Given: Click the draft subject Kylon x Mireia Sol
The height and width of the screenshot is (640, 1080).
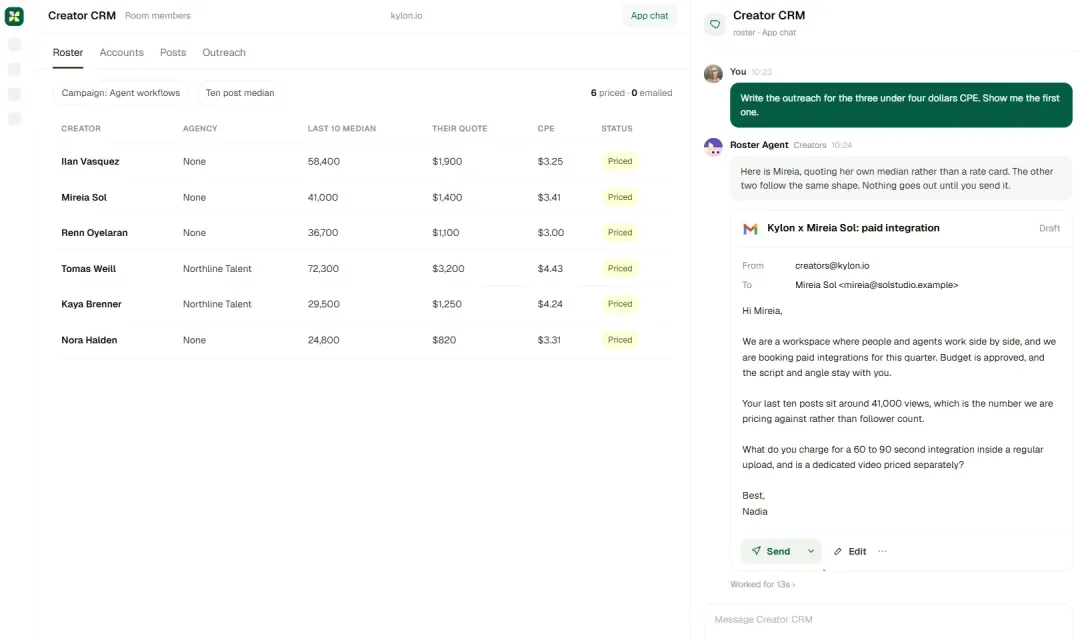Looking at the screenshot, I should 853,228.
